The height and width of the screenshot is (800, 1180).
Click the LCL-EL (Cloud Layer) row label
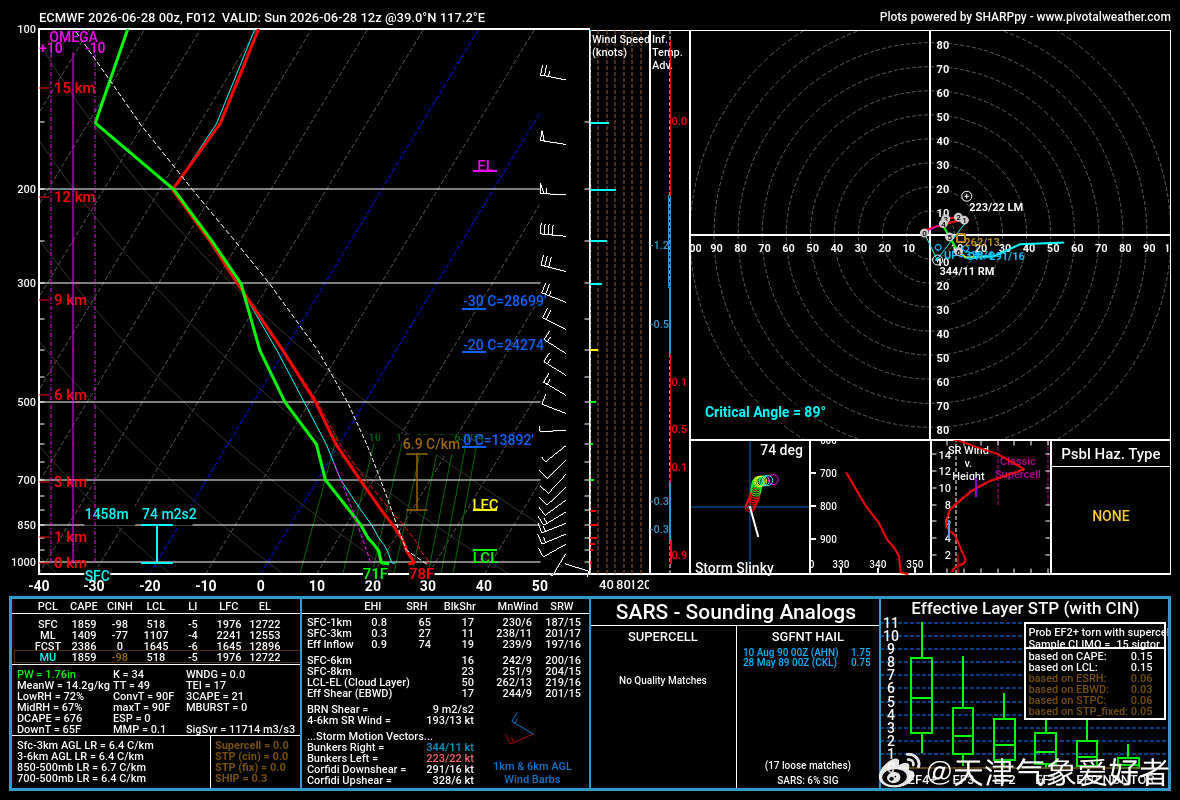358,682
